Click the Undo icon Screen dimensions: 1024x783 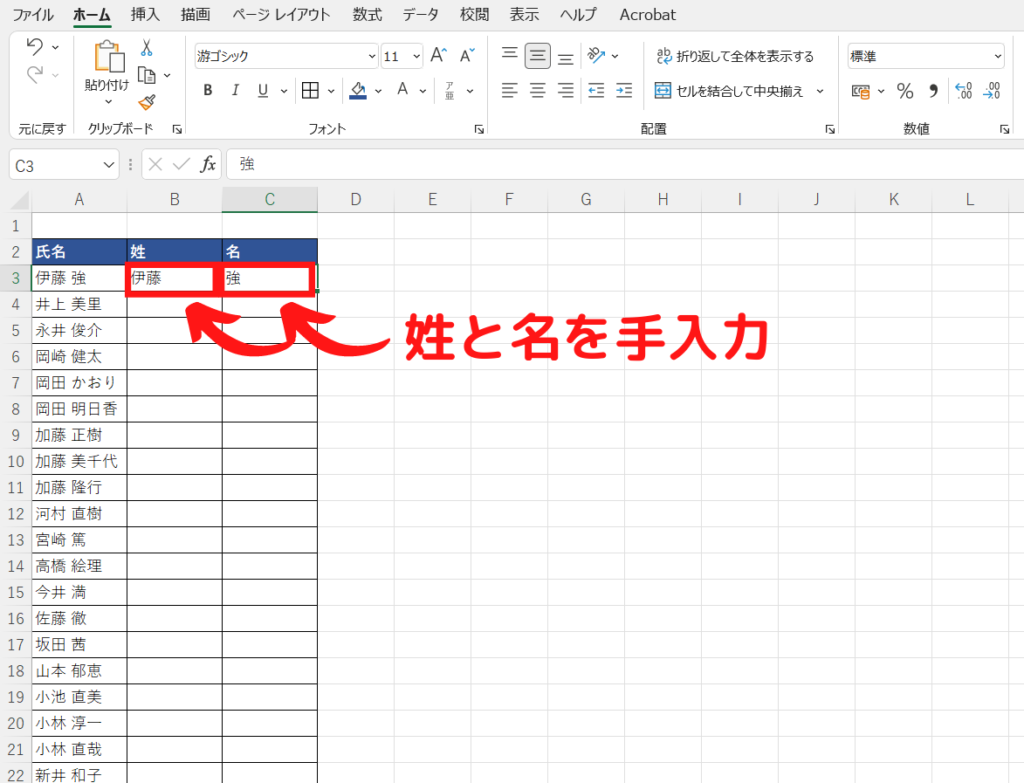tap(35, 47)
